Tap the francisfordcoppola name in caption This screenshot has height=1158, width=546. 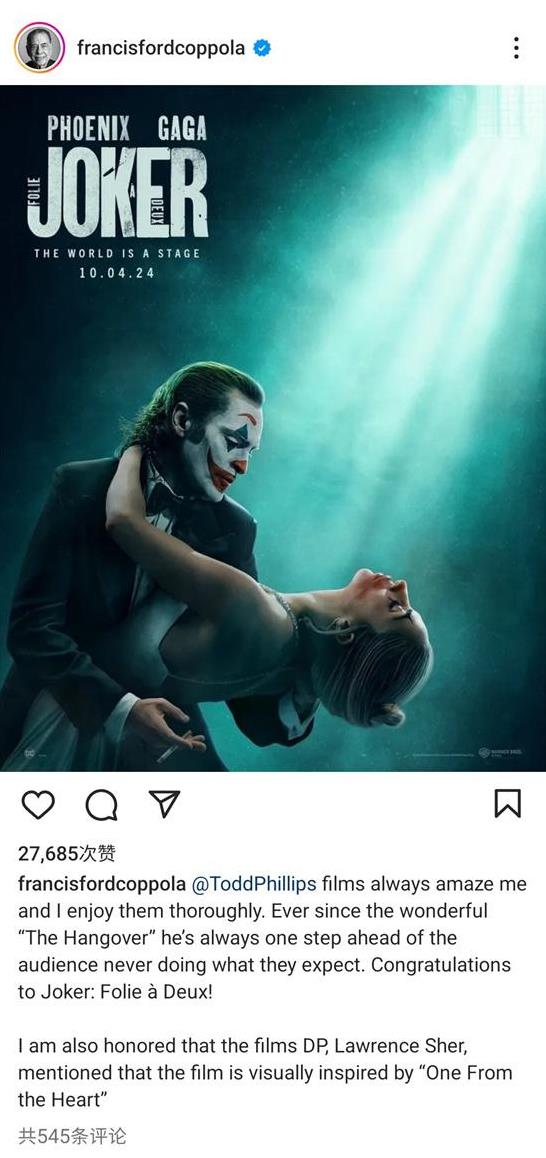point(102,884)
